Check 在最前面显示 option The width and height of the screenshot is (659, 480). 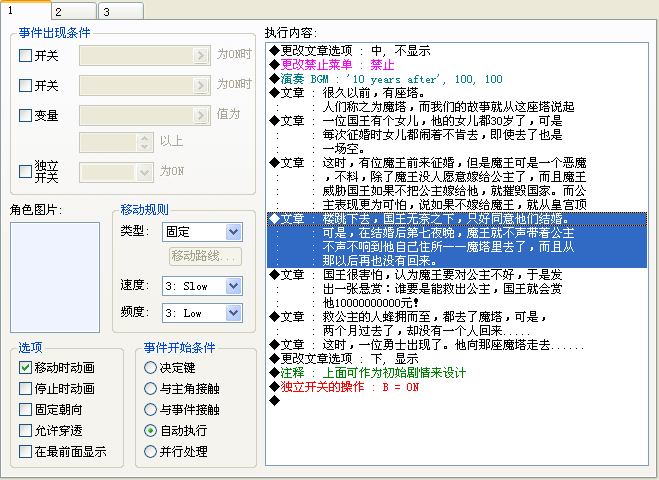26,451
